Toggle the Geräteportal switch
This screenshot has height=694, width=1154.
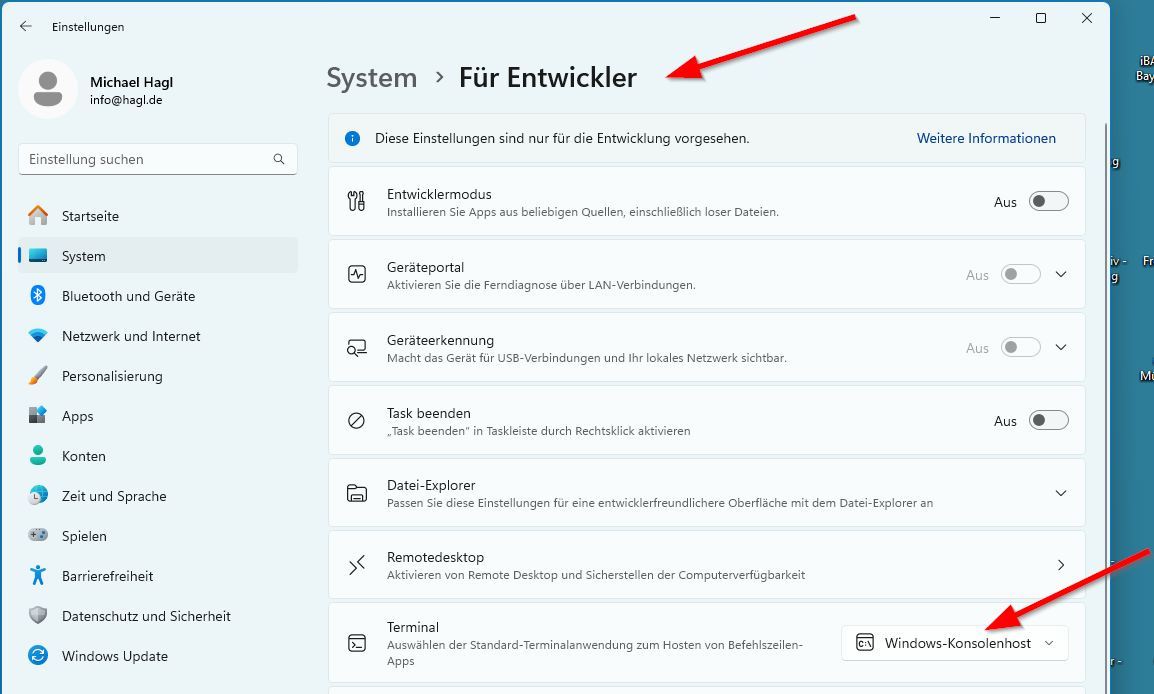(1020, 275)
